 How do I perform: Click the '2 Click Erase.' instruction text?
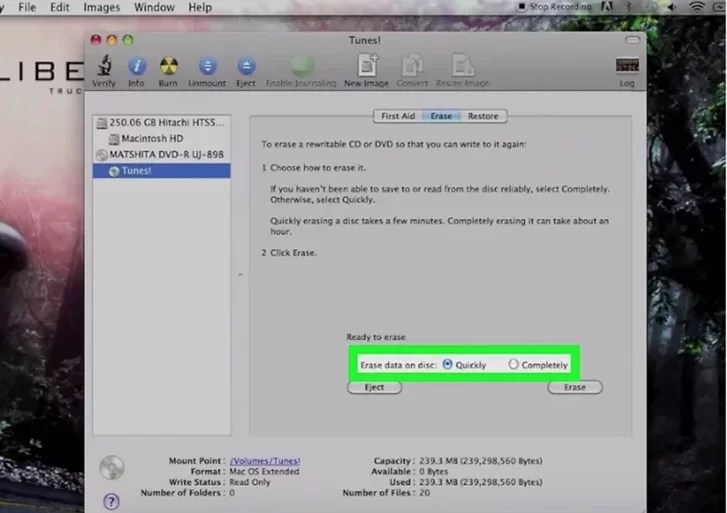(x=289, y=253)
